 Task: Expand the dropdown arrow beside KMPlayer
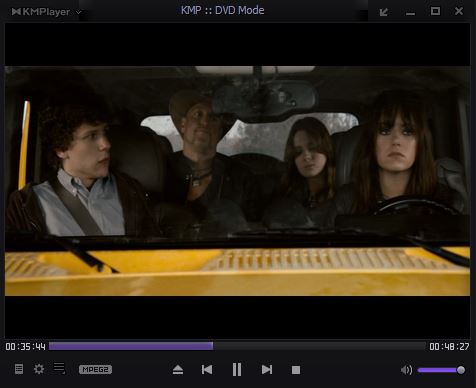pos(79,12)
